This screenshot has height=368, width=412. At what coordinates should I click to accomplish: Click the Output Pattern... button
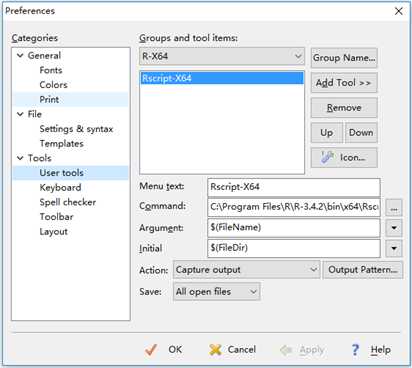[x=363, y=270]
